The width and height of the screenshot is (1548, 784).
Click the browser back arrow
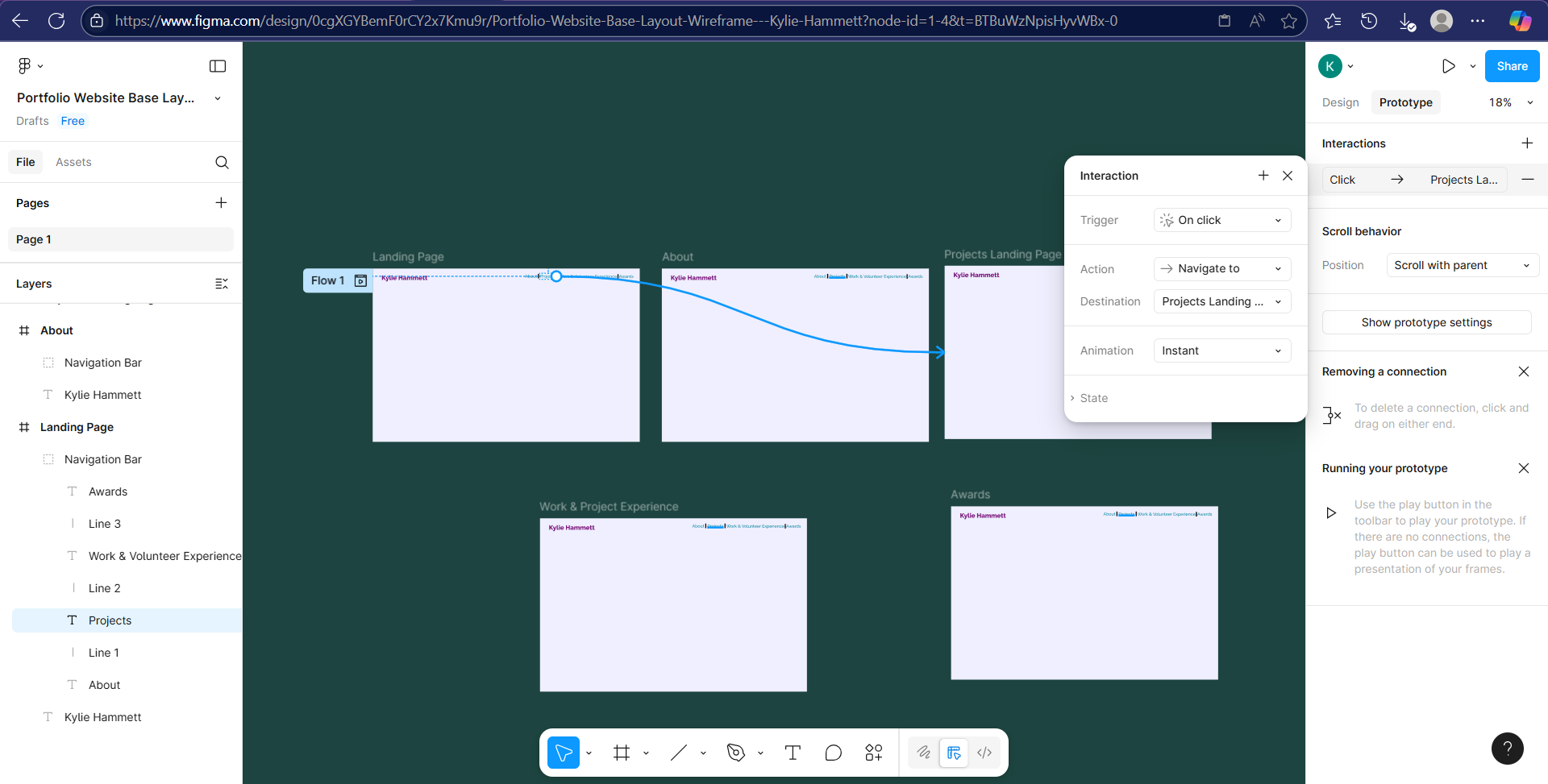pos(20,21)
